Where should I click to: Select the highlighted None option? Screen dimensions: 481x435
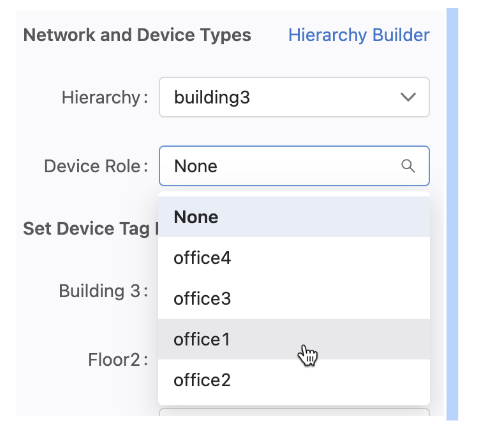pyautogui.click(x=294, y=217)
